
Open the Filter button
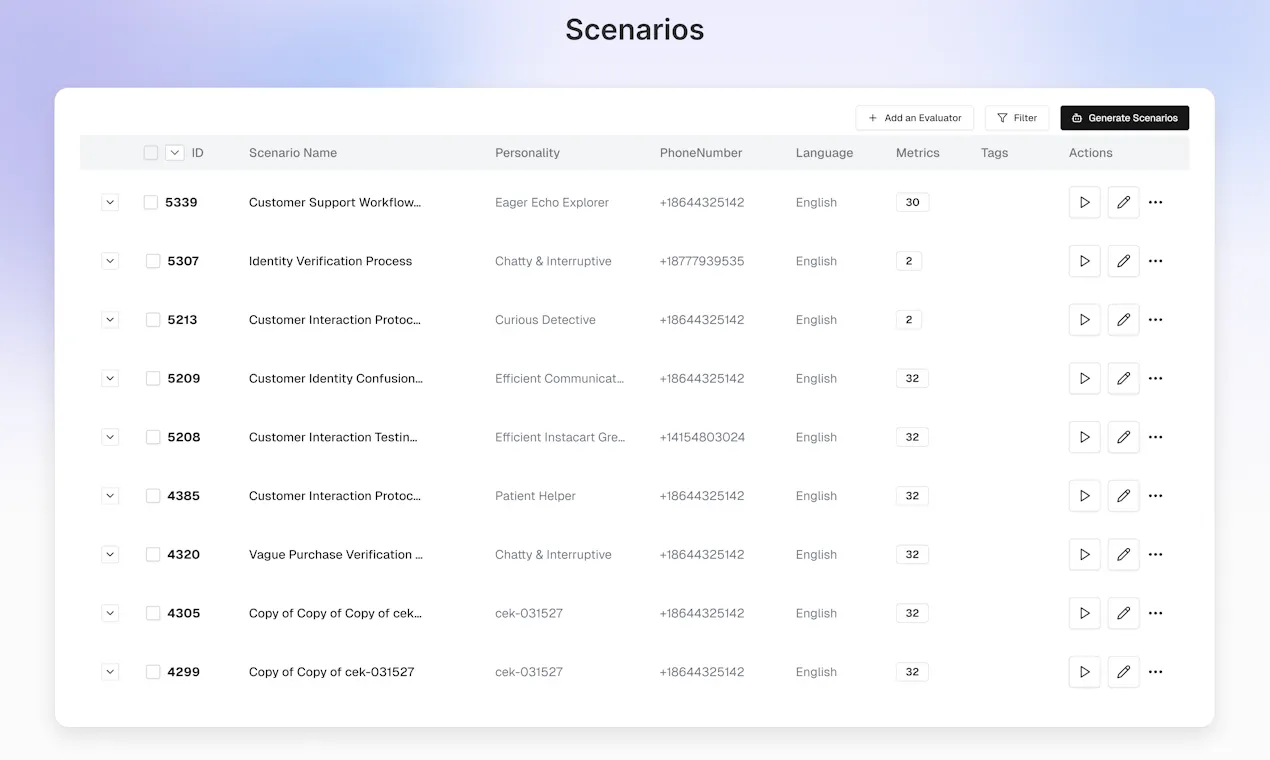click(1017, 118)
